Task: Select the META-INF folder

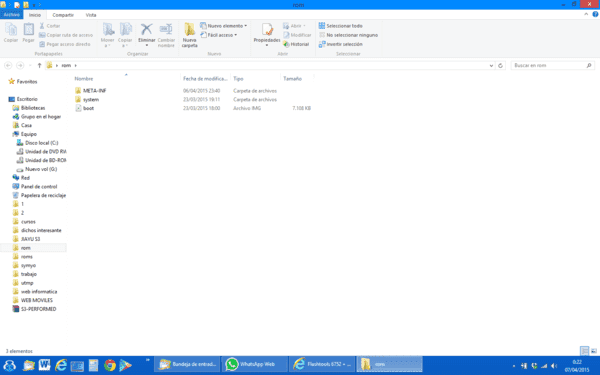Action: (95, 91)
